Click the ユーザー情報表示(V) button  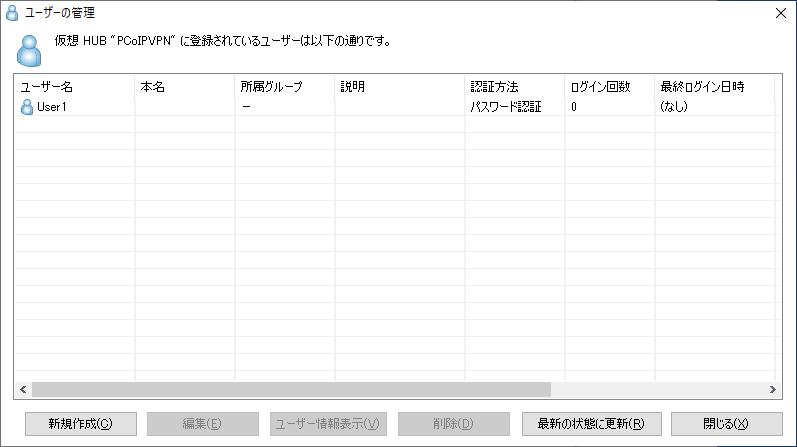coord(328,424)
